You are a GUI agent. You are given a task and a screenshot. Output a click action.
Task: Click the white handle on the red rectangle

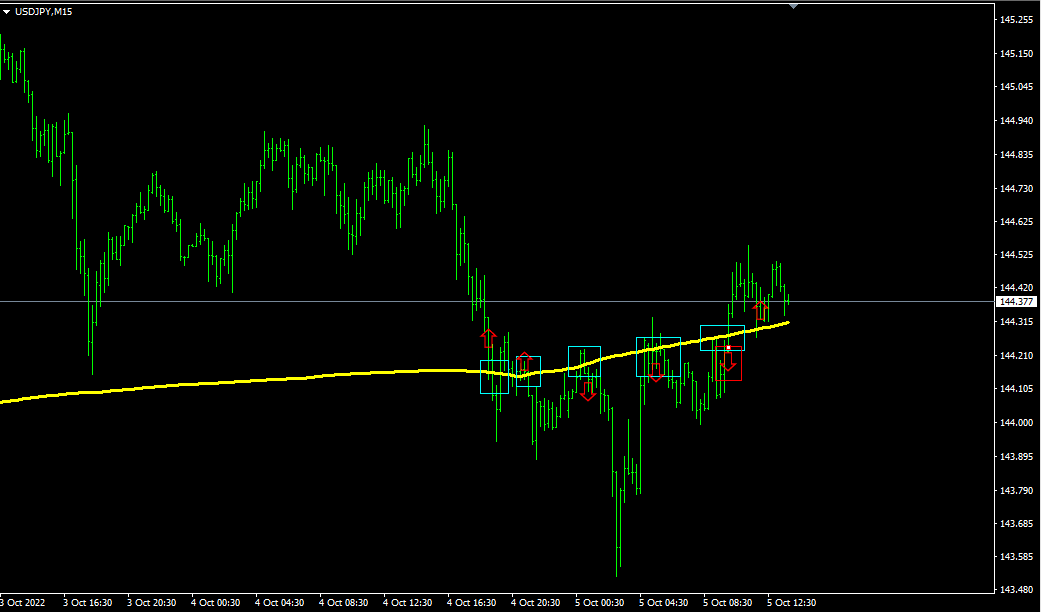click(x=728, y=347)
